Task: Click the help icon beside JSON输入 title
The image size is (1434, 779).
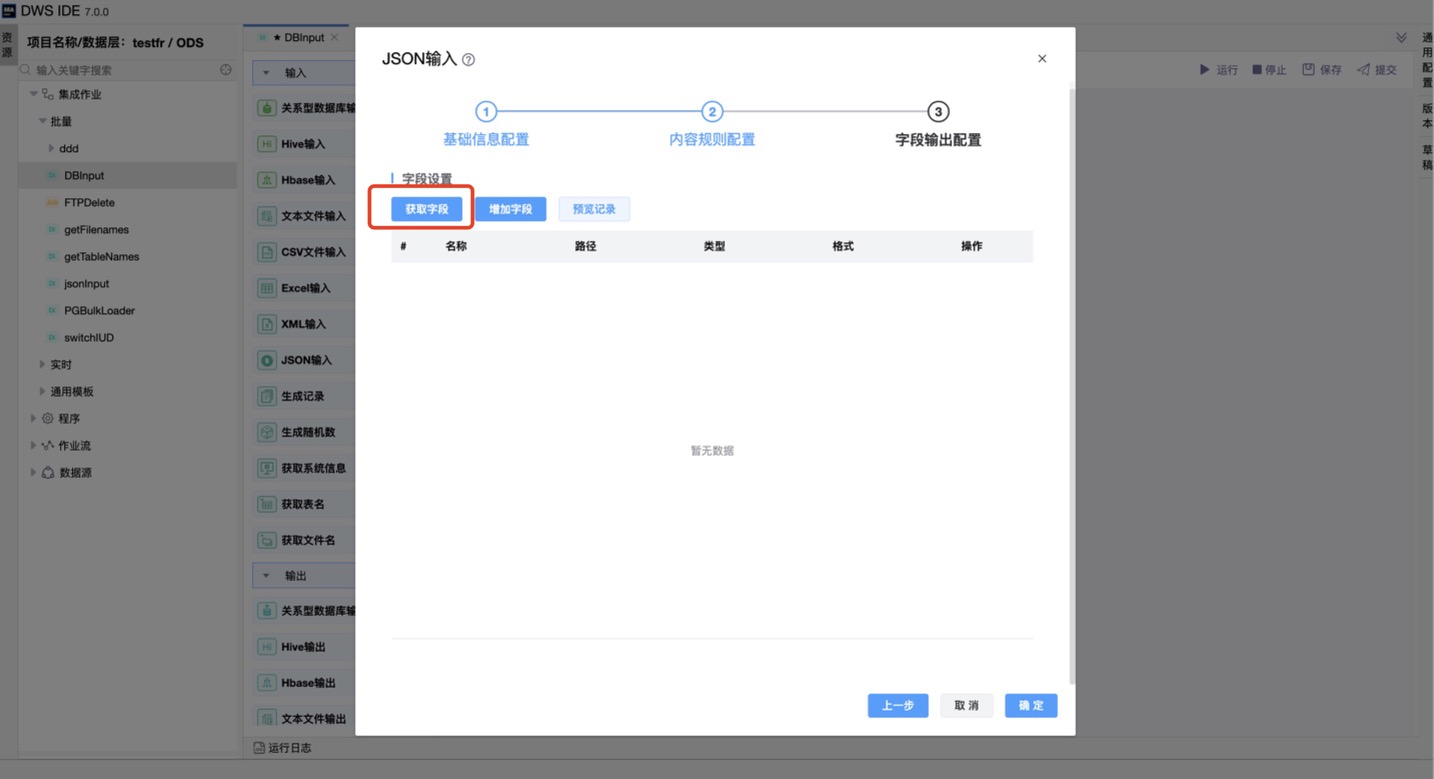Action: [x=469, y=60]
